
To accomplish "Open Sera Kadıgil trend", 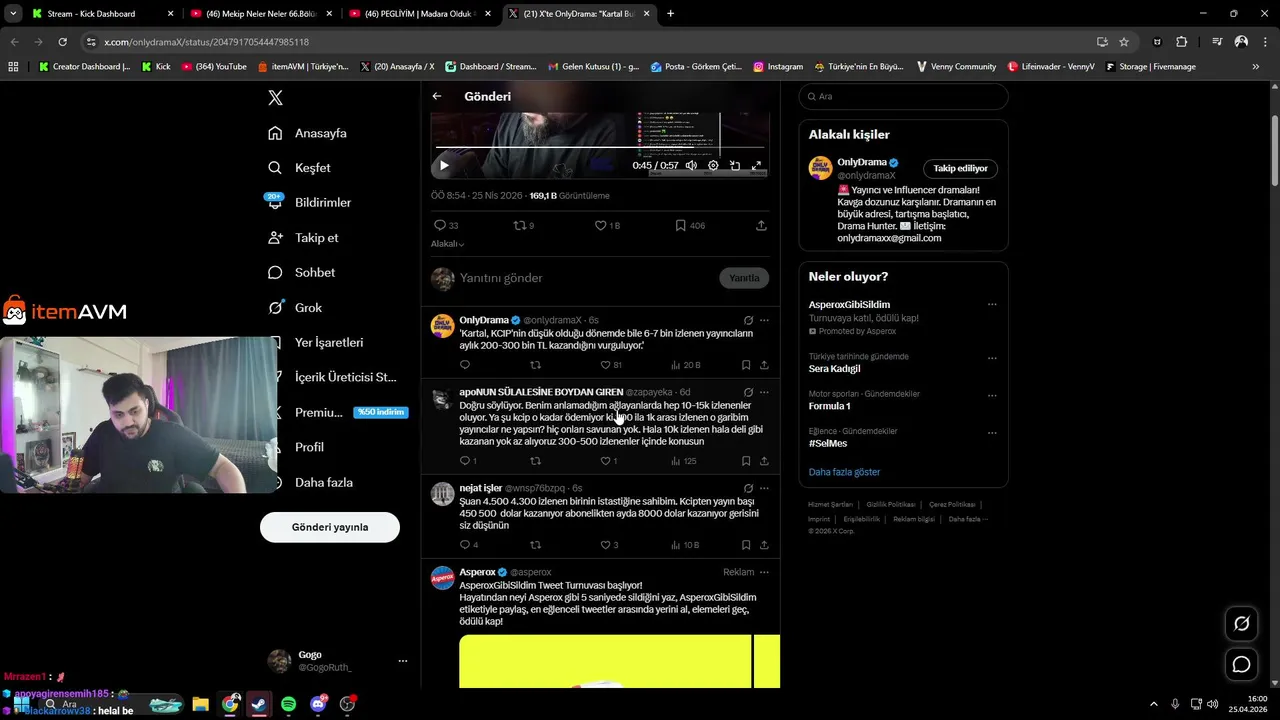I will (834, 369).
